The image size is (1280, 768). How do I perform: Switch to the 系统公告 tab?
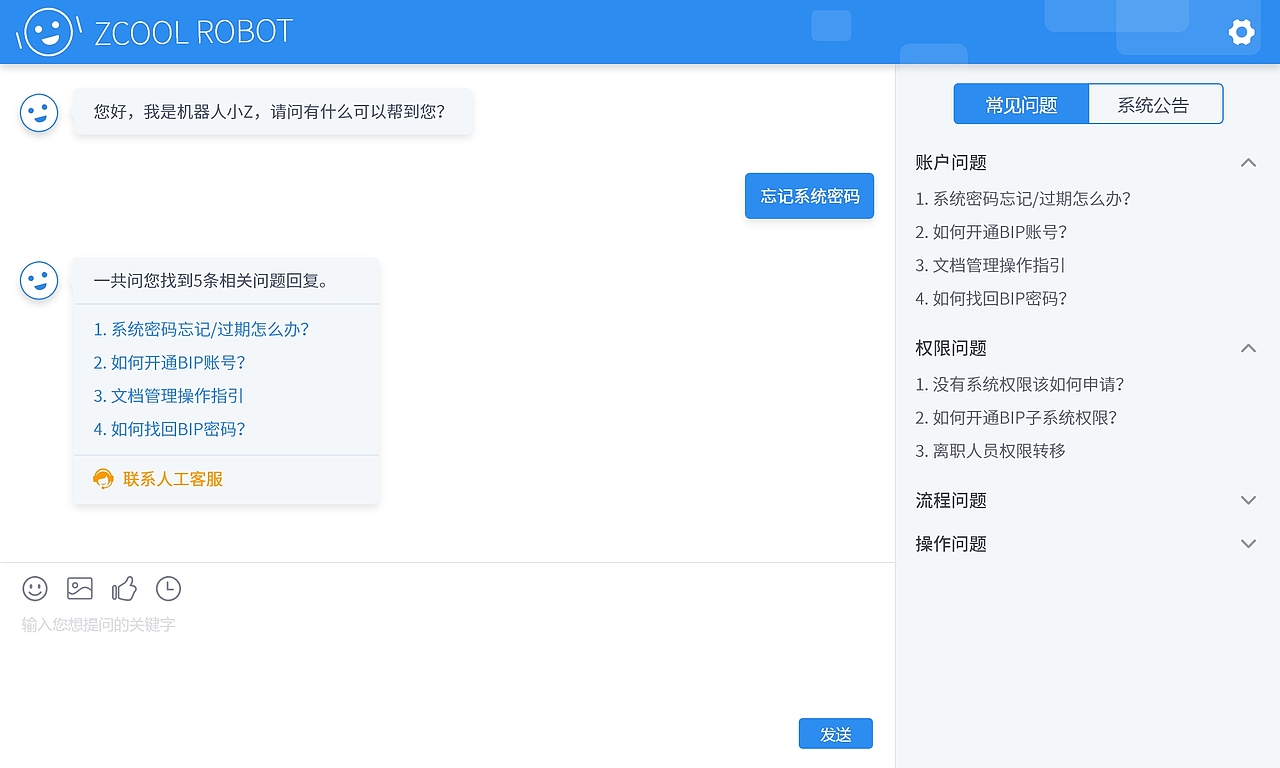tap(1156, 103)
